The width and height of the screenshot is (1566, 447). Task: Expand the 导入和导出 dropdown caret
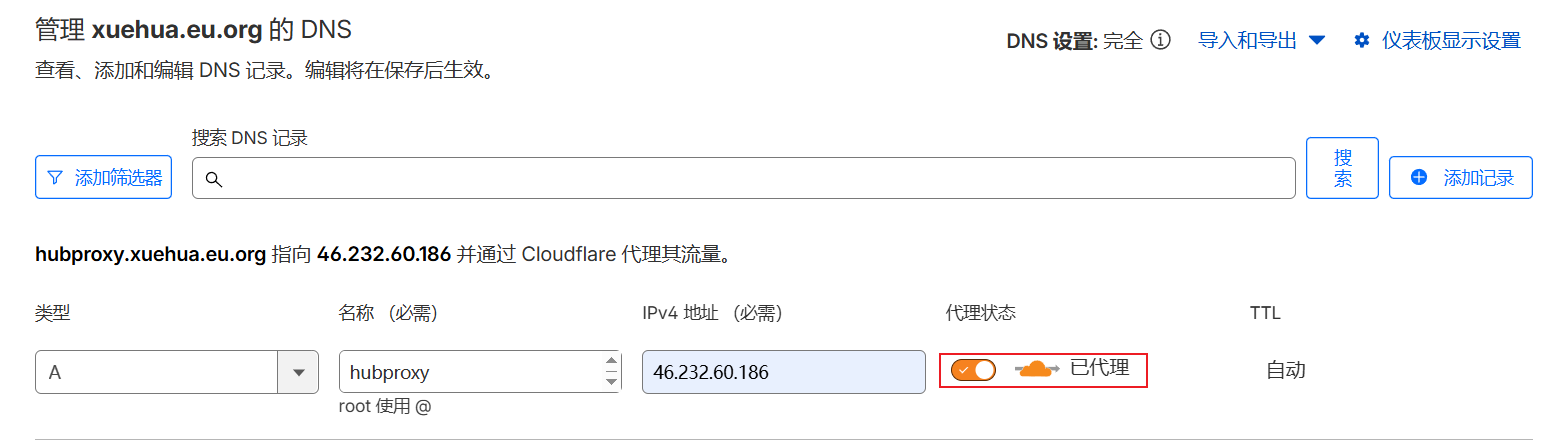pos(1317,41)
